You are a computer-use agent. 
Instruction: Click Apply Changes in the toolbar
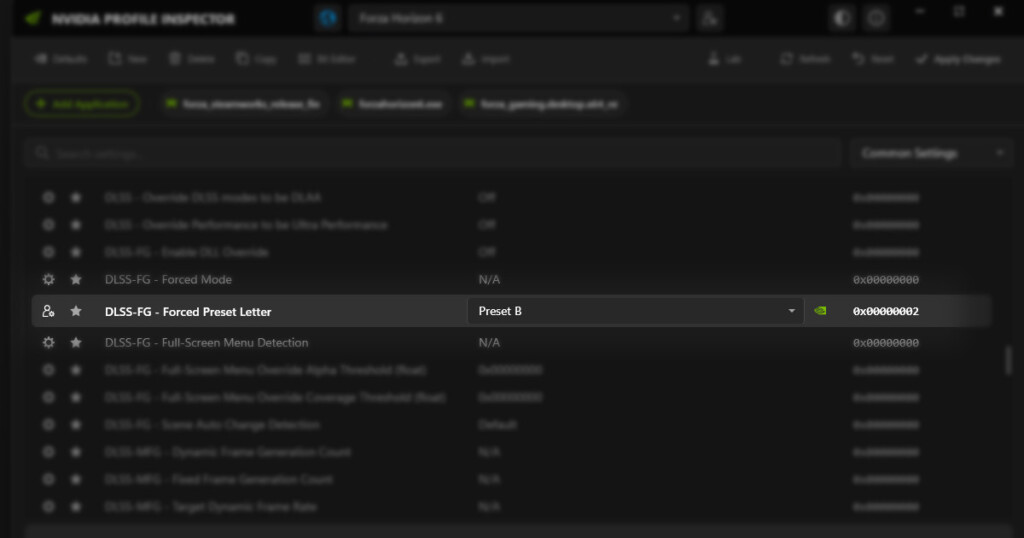click(x=958, y=59)
